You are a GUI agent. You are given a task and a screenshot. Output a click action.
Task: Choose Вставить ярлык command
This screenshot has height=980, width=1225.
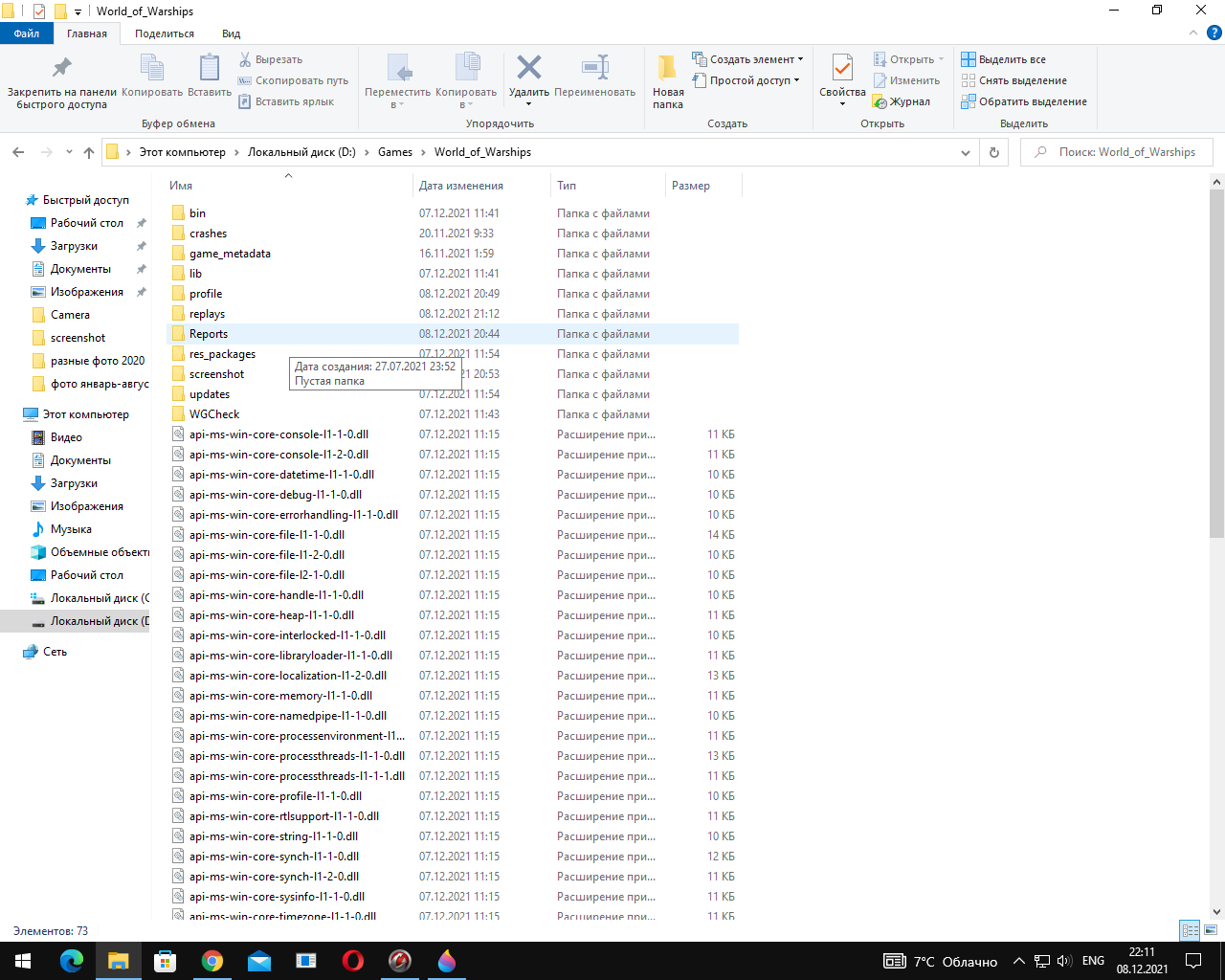coord(286,101)
